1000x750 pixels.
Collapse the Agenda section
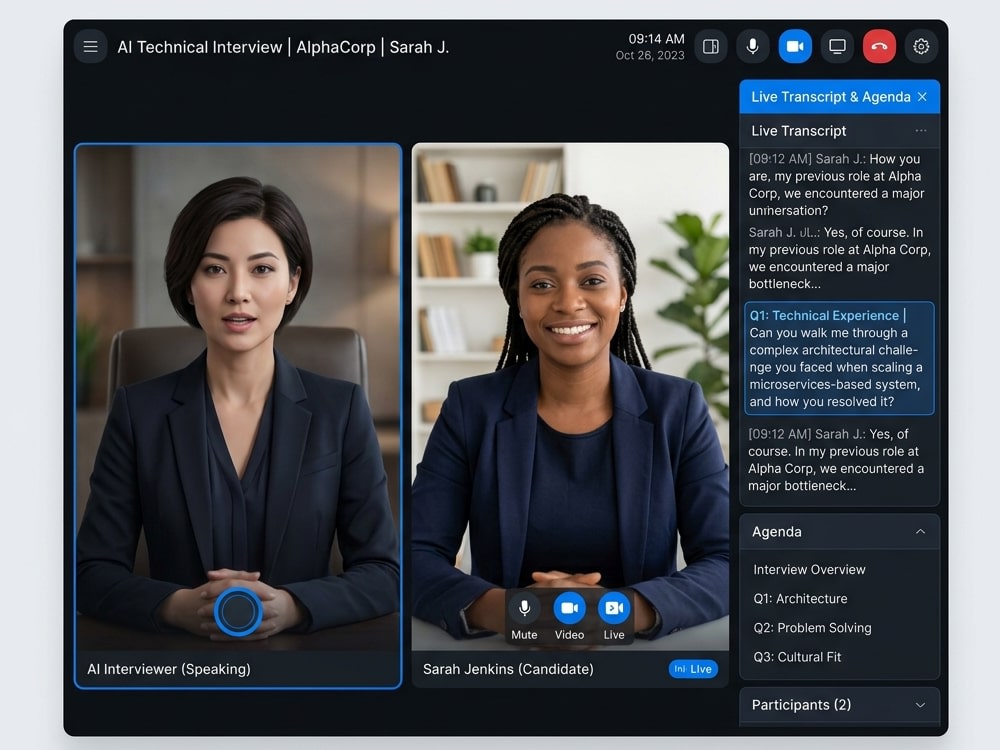920,532
